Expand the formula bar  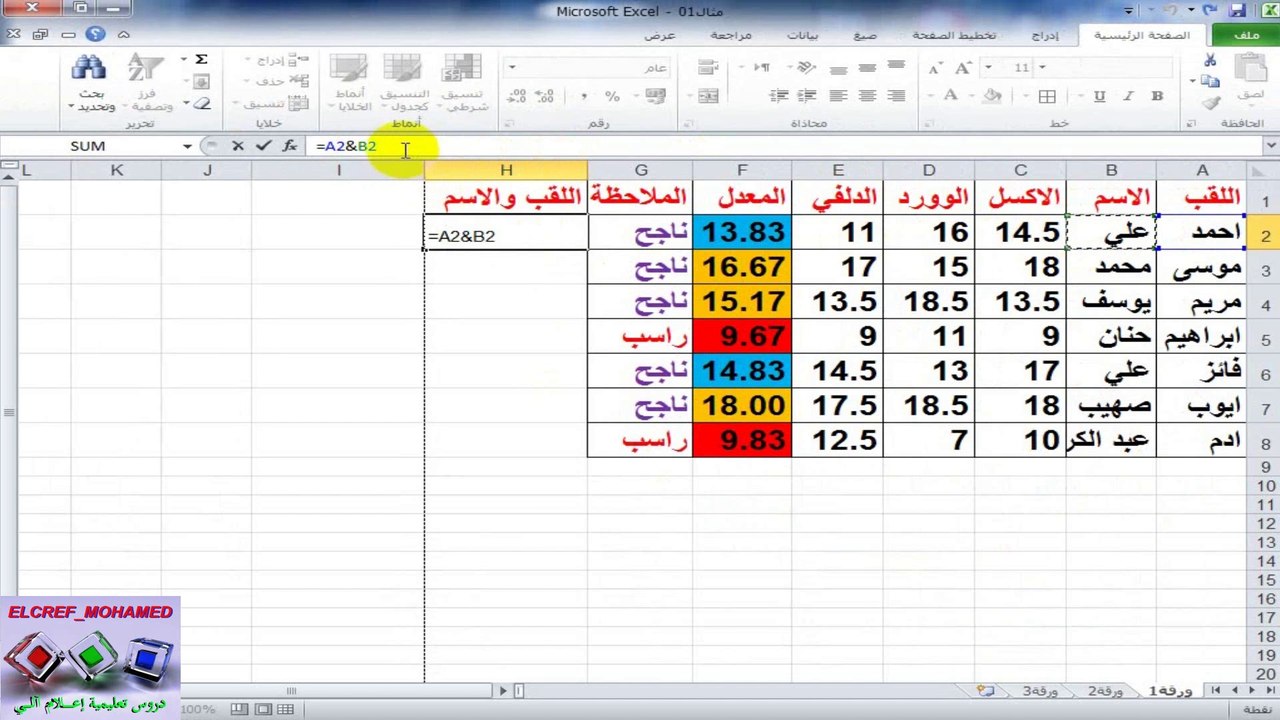pyautogui.click(x=1270, y=146)
